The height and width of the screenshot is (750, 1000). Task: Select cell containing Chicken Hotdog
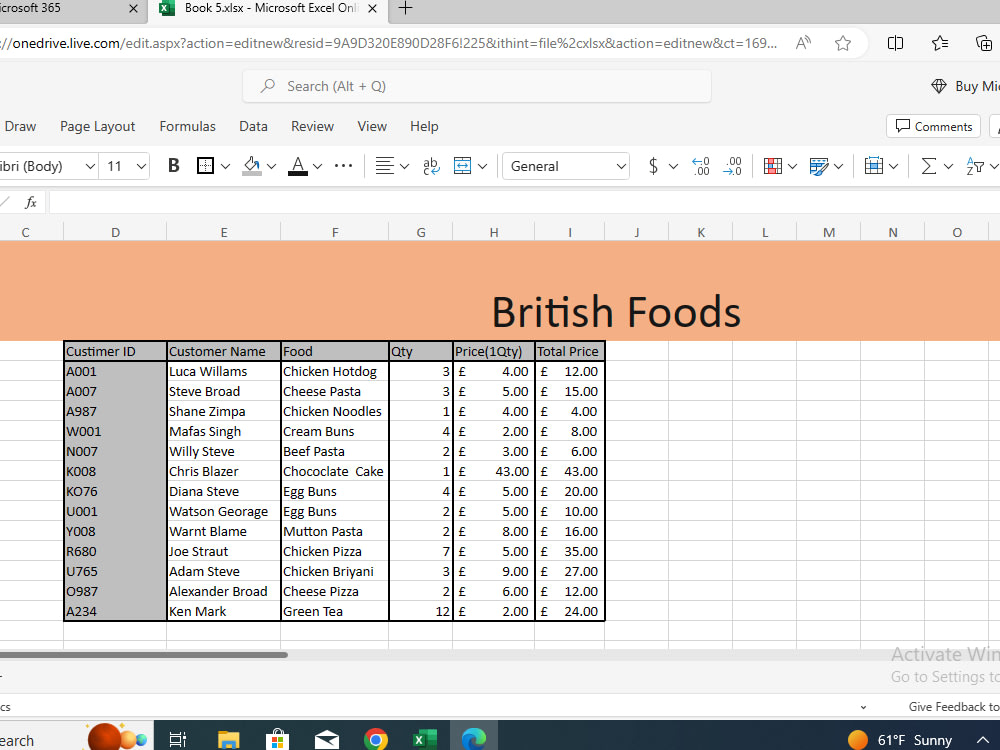335,371
